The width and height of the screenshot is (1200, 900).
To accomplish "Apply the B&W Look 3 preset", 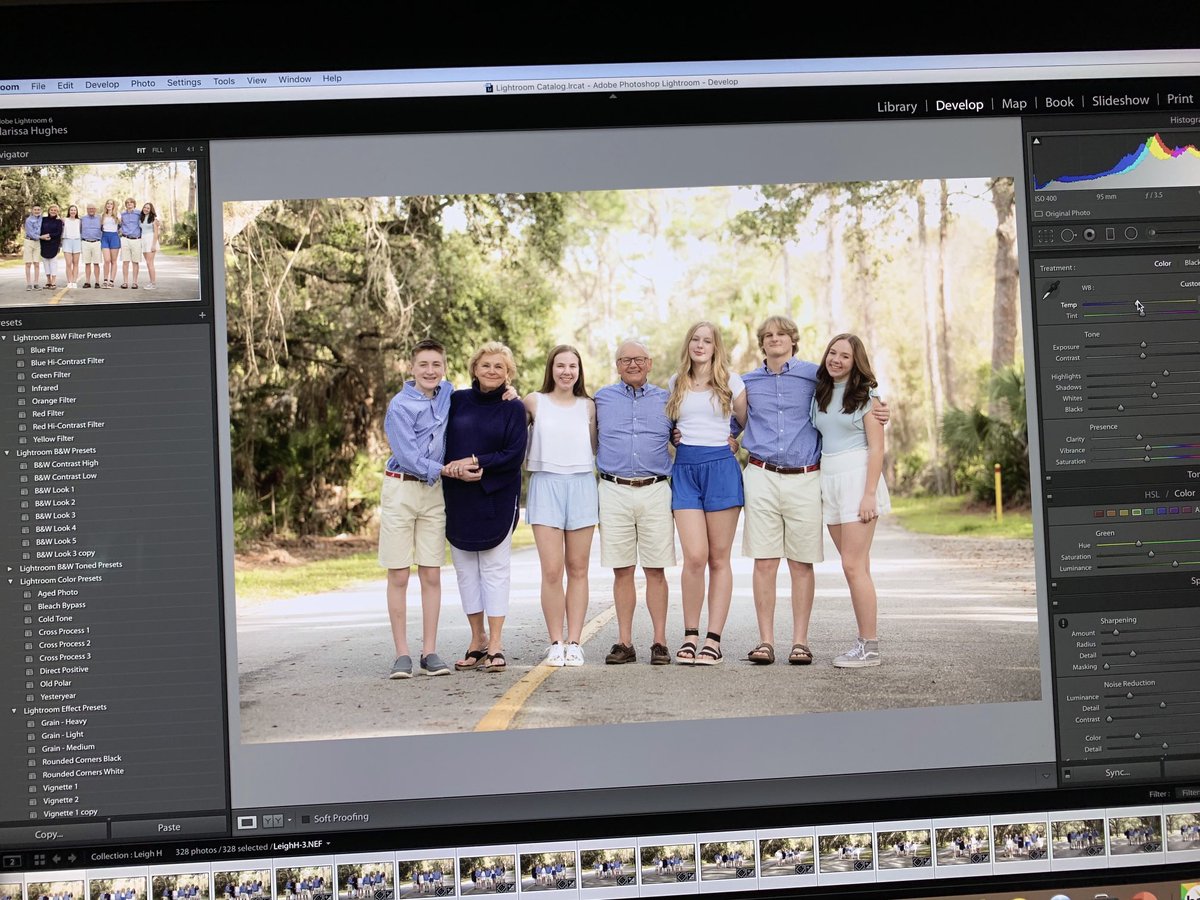I will (x=54, y=515).
